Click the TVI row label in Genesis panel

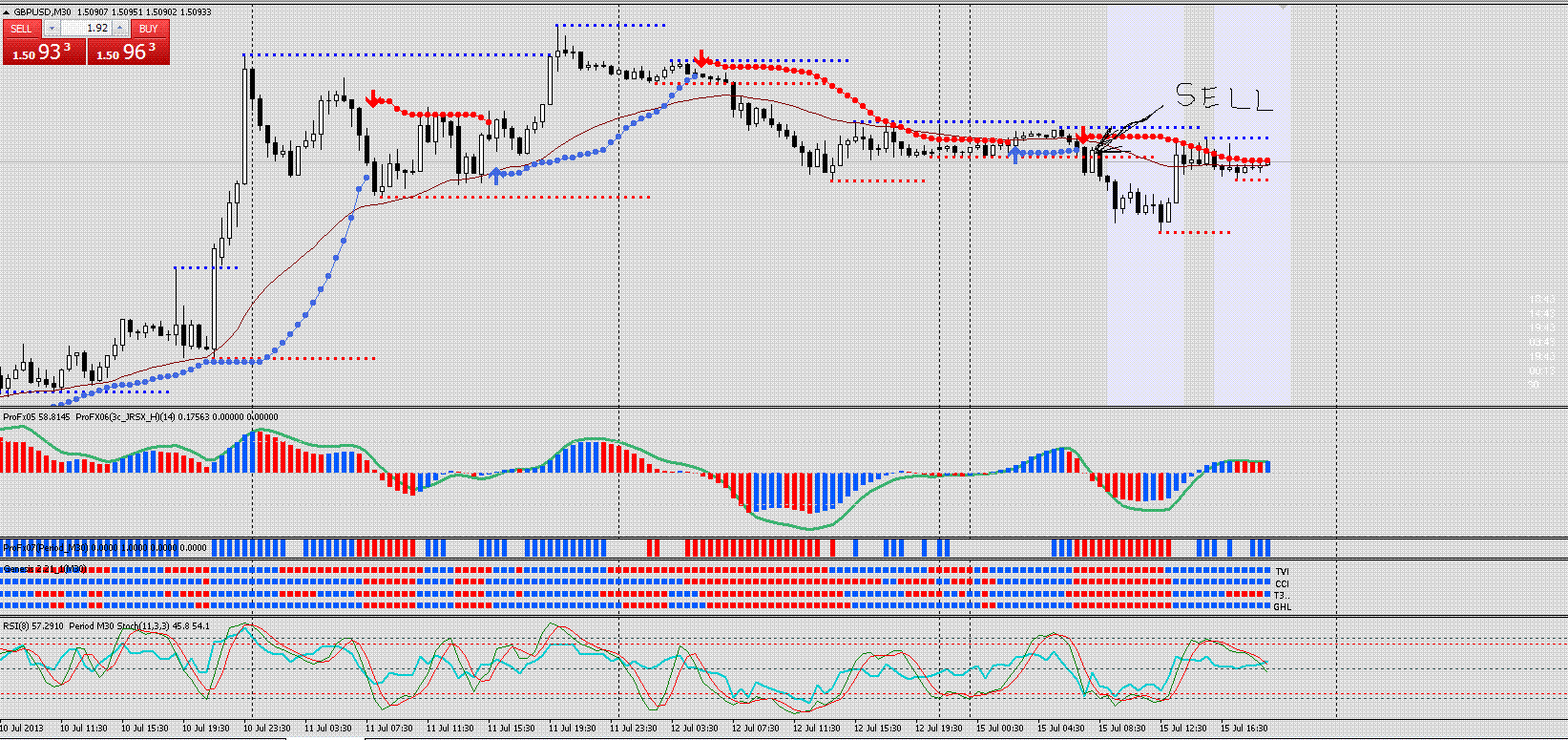(1282, 572)
